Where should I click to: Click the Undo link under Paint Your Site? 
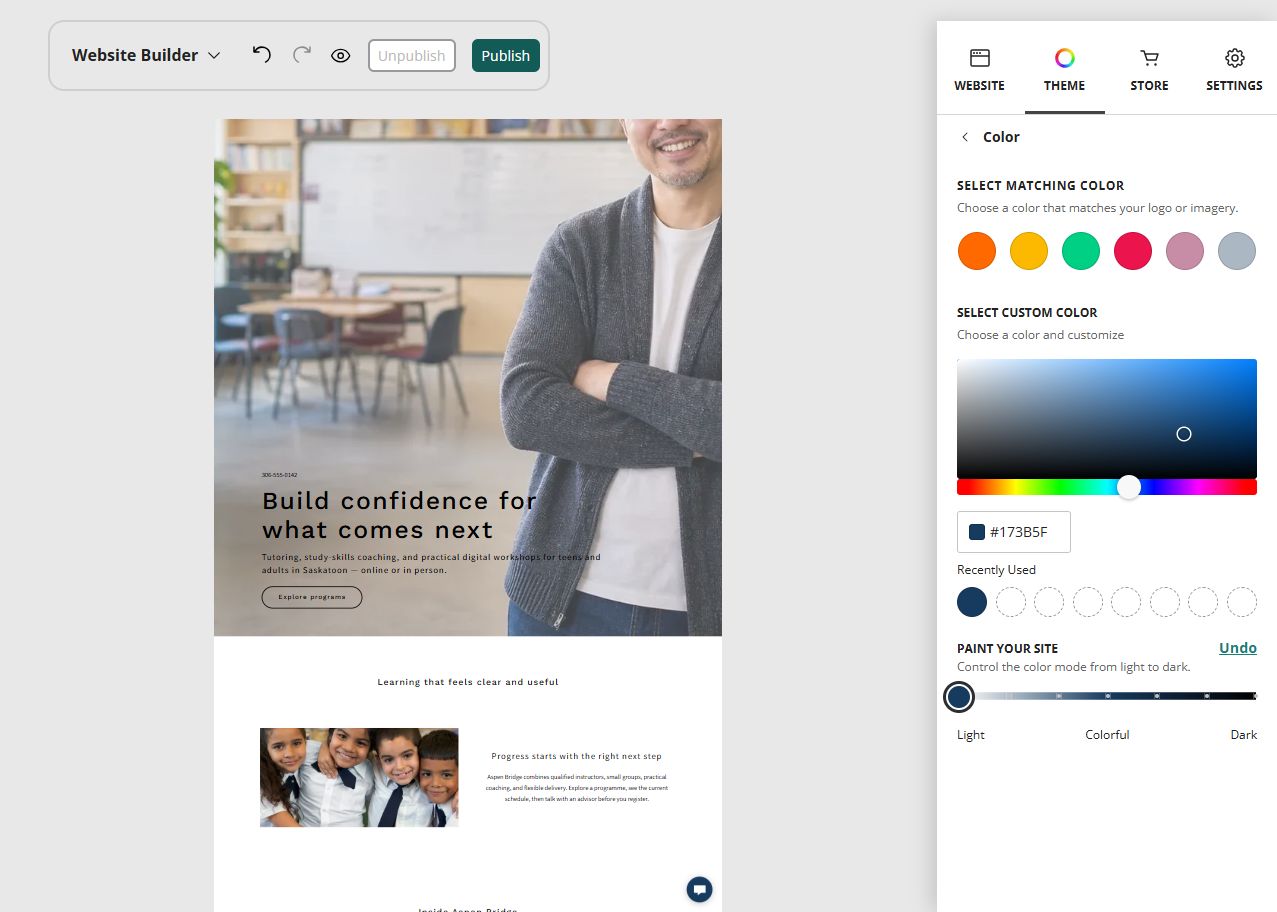tap(1237, 648)
